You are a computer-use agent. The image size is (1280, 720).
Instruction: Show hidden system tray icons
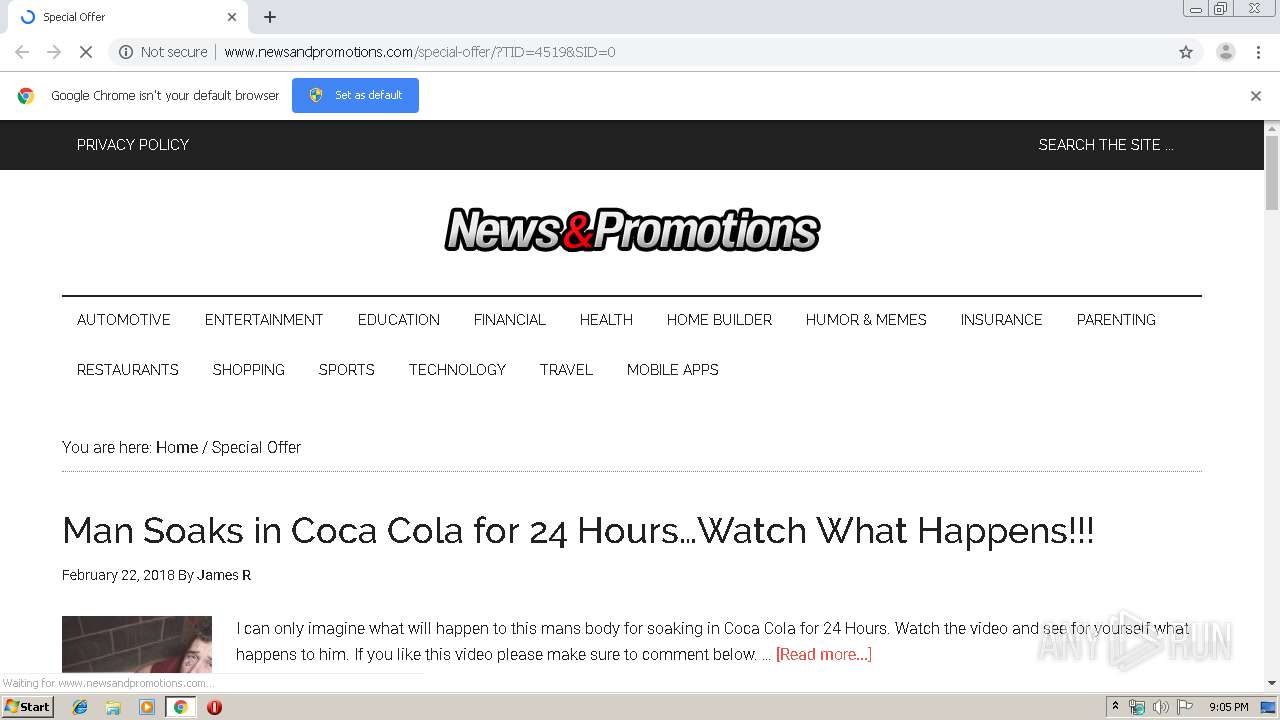(1115, 707)
